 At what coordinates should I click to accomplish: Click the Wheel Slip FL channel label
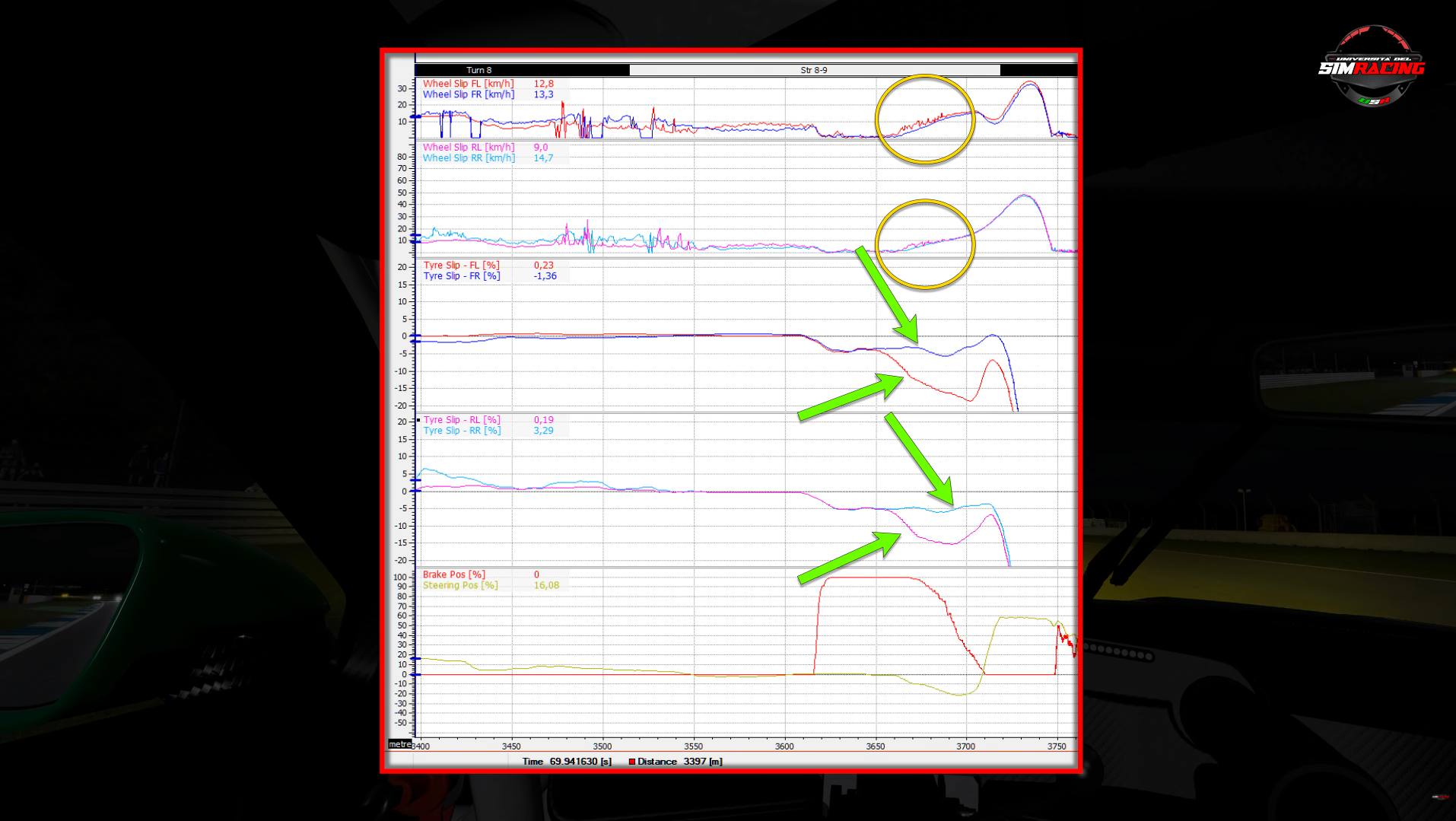(x=468, y=84)
